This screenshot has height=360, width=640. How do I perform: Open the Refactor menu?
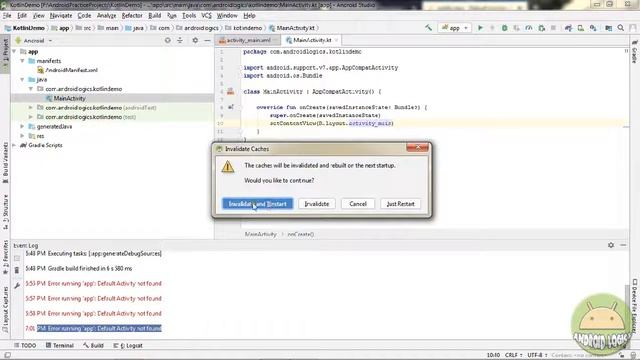(132, 16)
